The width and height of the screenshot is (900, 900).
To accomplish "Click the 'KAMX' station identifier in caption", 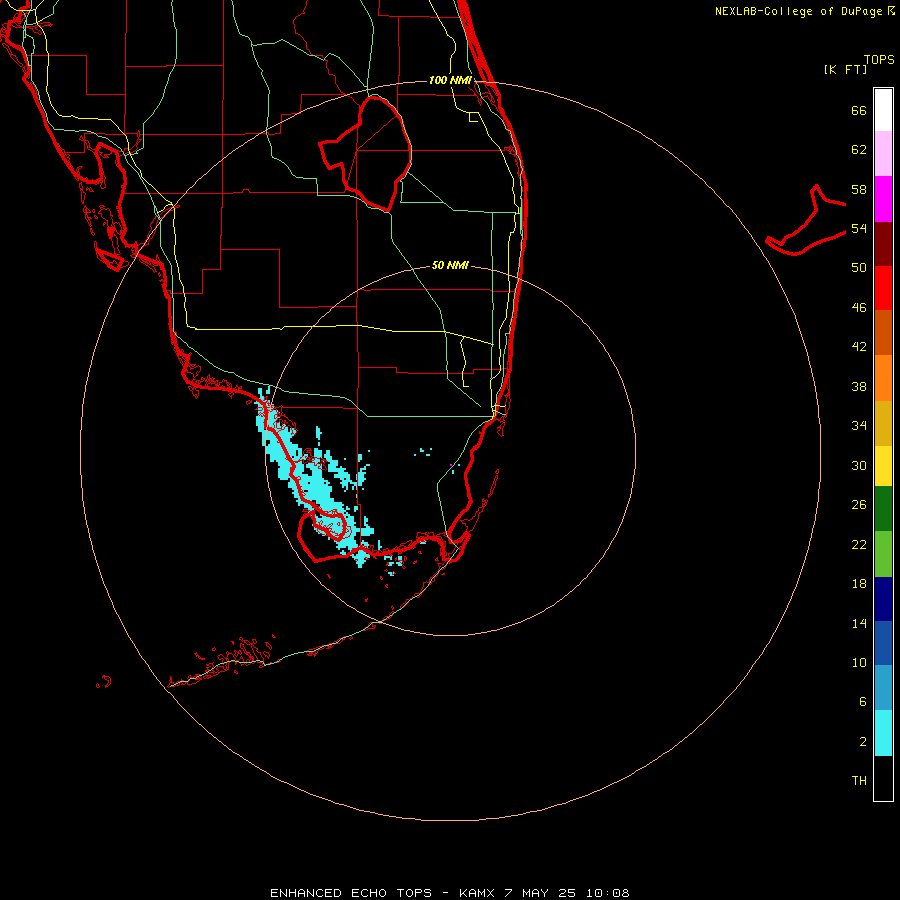I will click(478, 893).
